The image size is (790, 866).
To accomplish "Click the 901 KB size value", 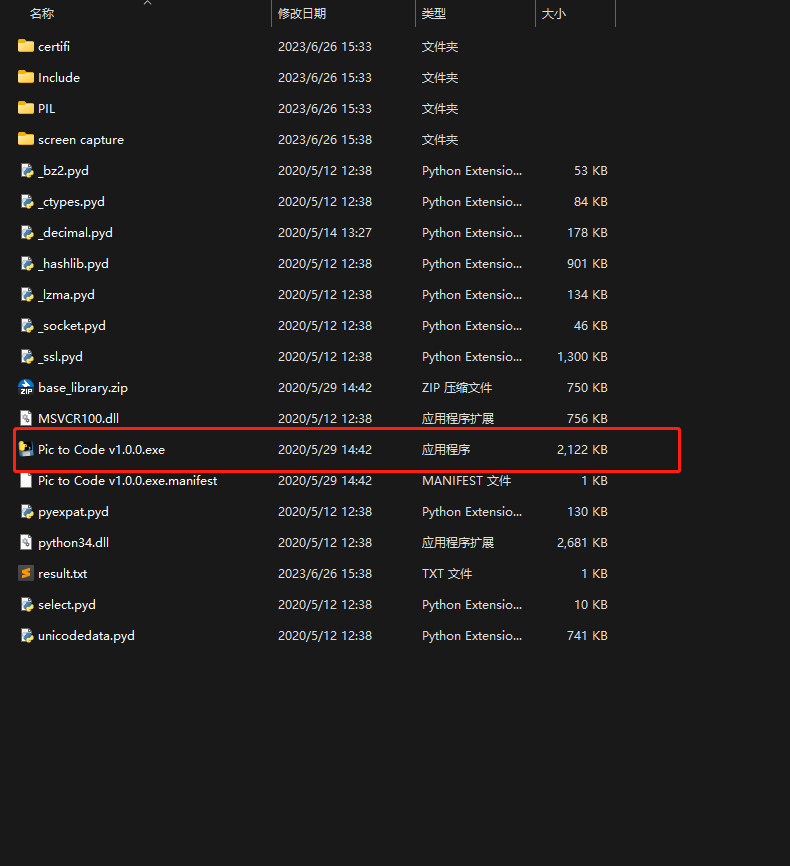I will 587,263.
